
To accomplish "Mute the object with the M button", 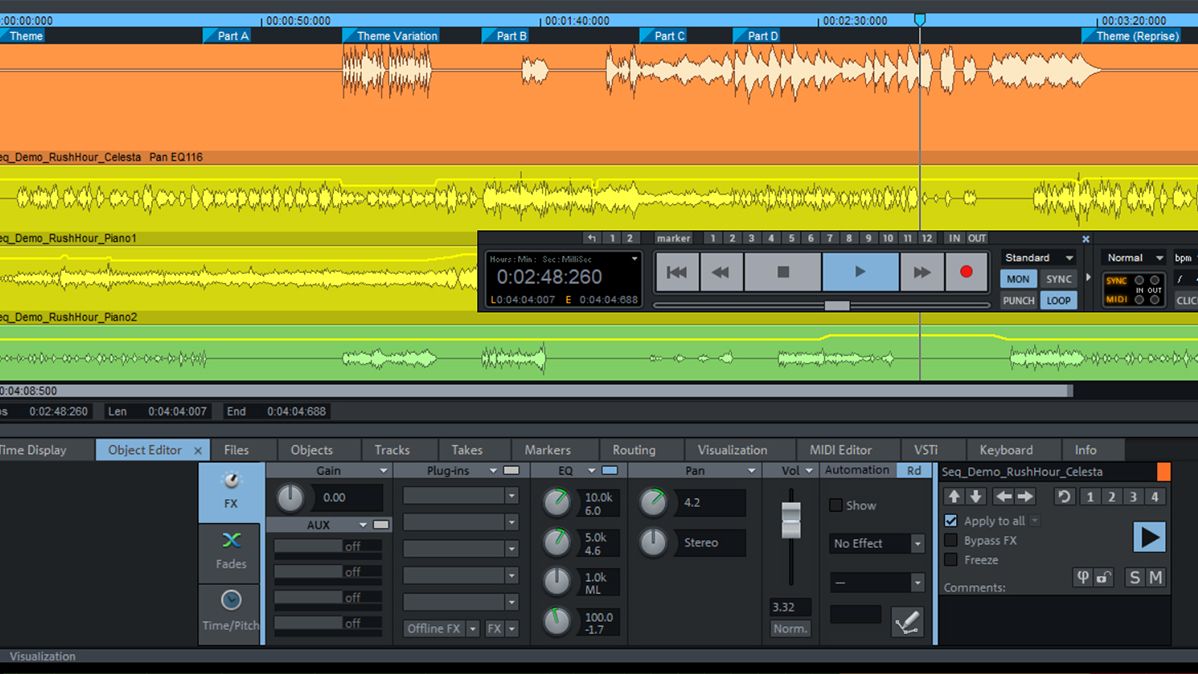I will [1156, 578].
